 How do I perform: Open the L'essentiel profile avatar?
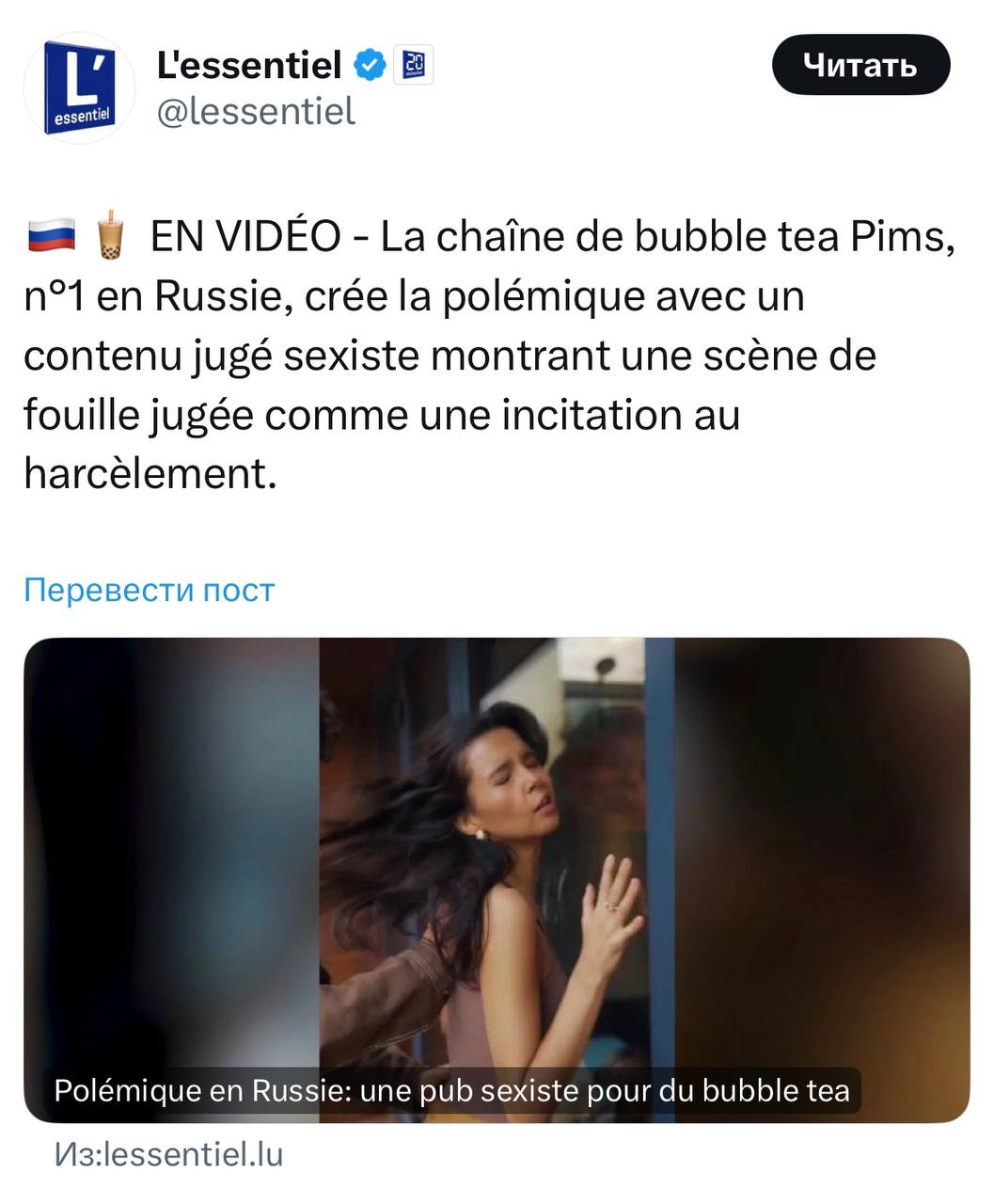point(80,87)
